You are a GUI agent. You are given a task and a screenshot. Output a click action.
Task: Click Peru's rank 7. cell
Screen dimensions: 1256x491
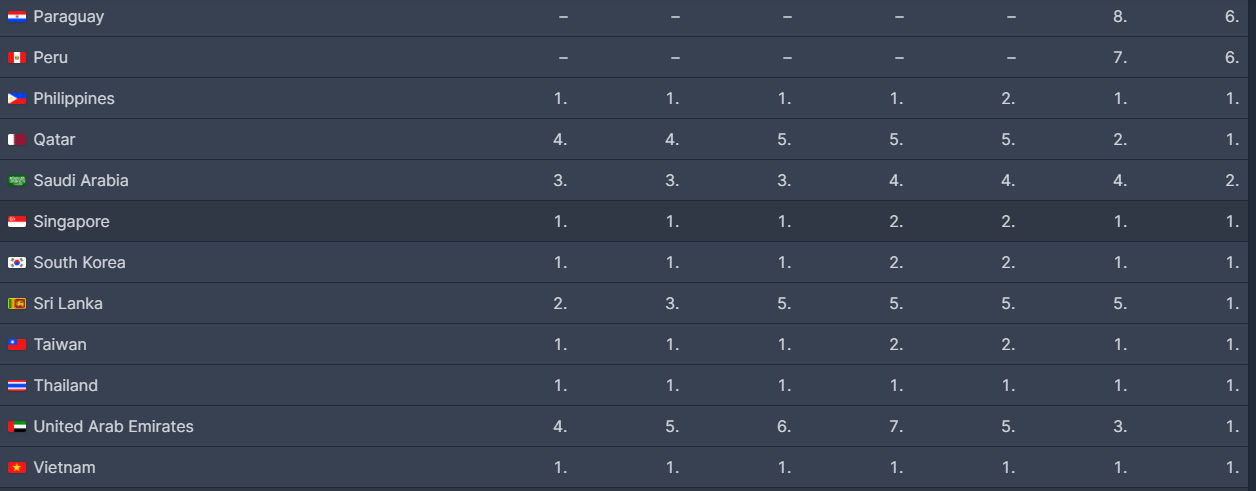[1120, 58]
